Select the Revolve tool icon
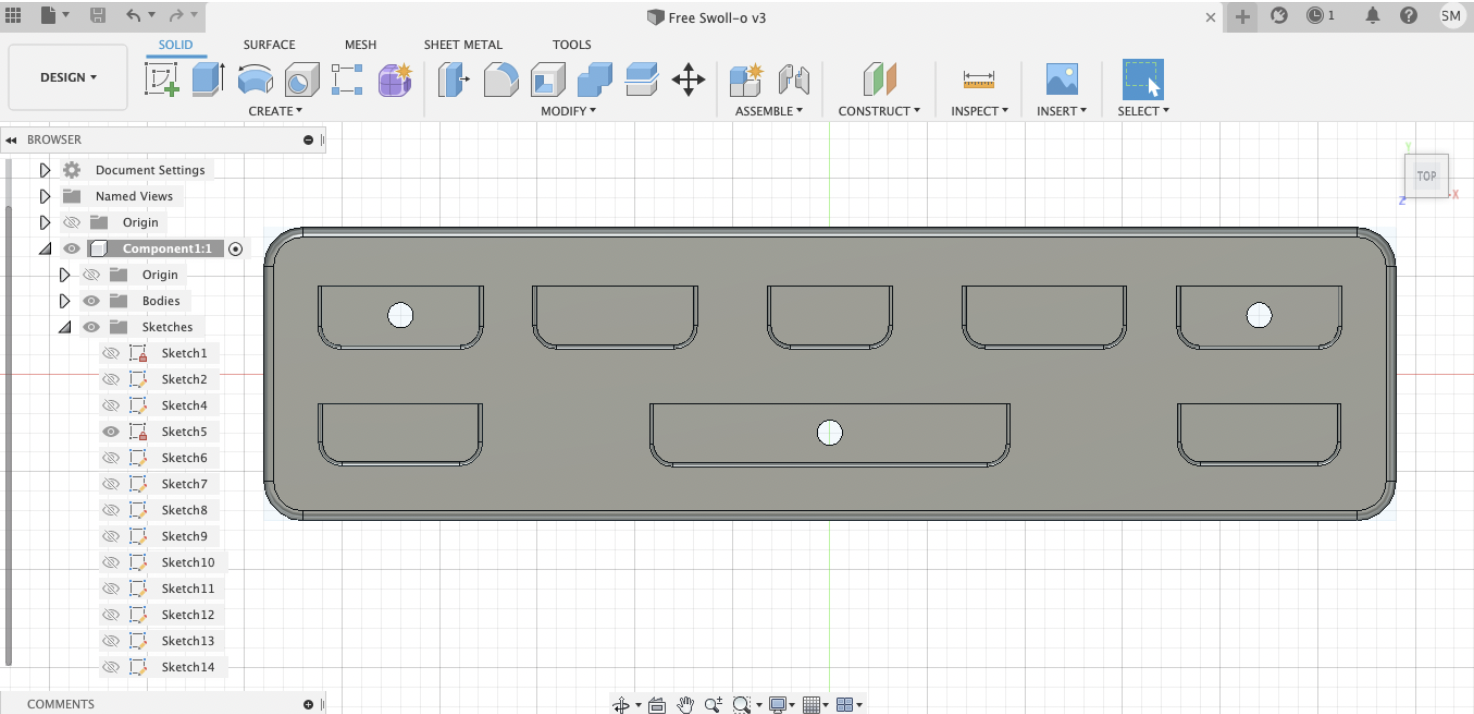 tap(255, 79)
